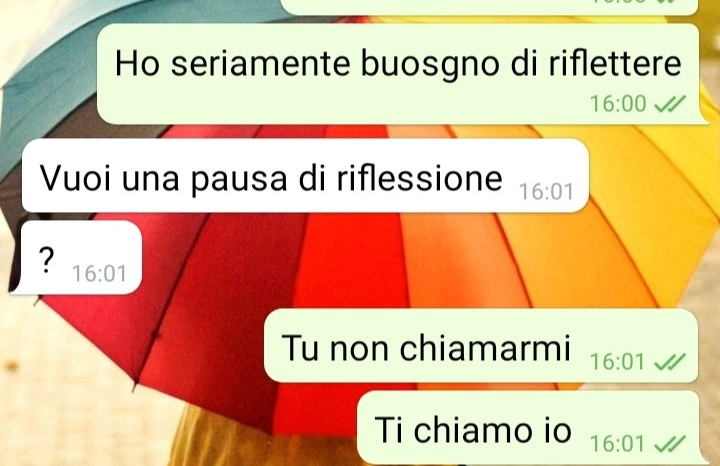Tap the read-receipt checkmarks on "Ti chiamo io"
Screen dimensions: 720x466
tap(670, 444)
